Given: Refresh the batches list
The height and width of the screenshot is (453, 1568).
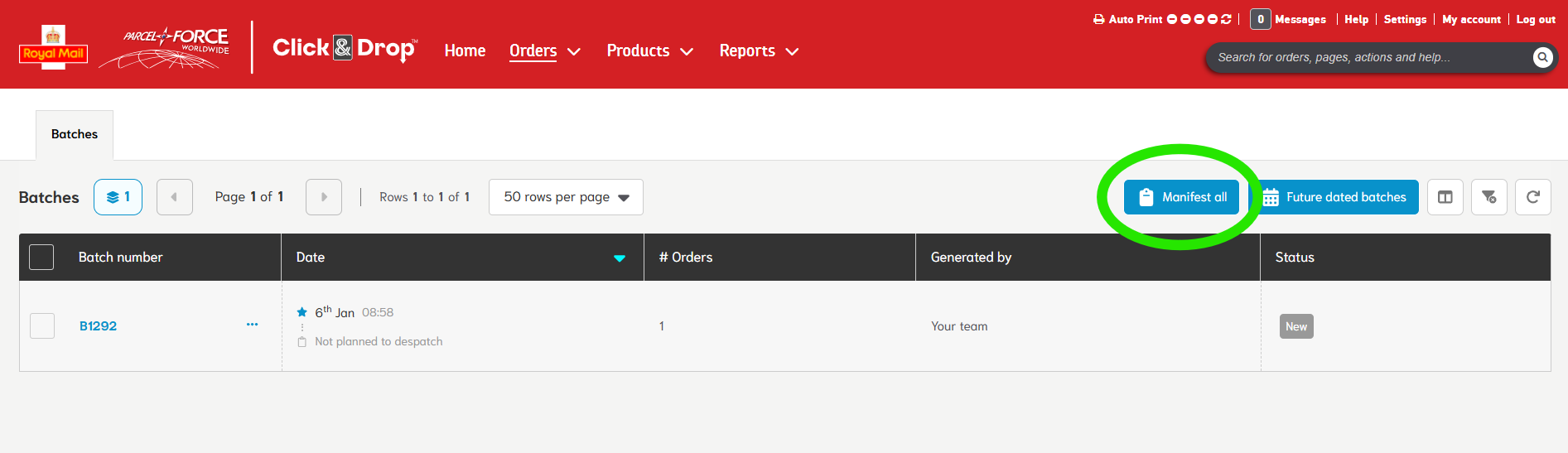Looking at the screenshot, I should pyautogui.click(x=1532, y=197).
